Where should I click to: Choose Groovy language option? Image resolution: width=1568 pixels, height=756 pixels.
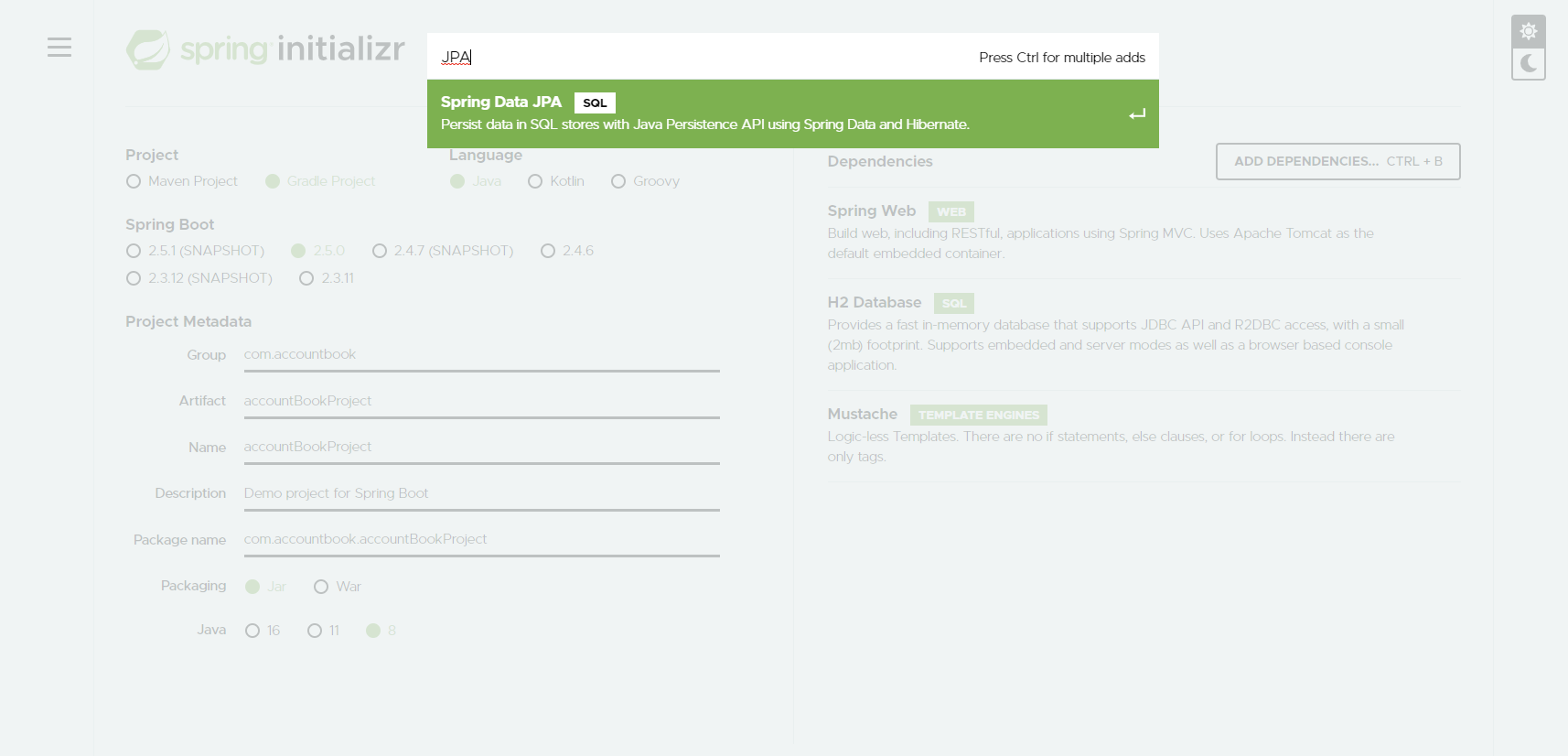tap(646, 181)
